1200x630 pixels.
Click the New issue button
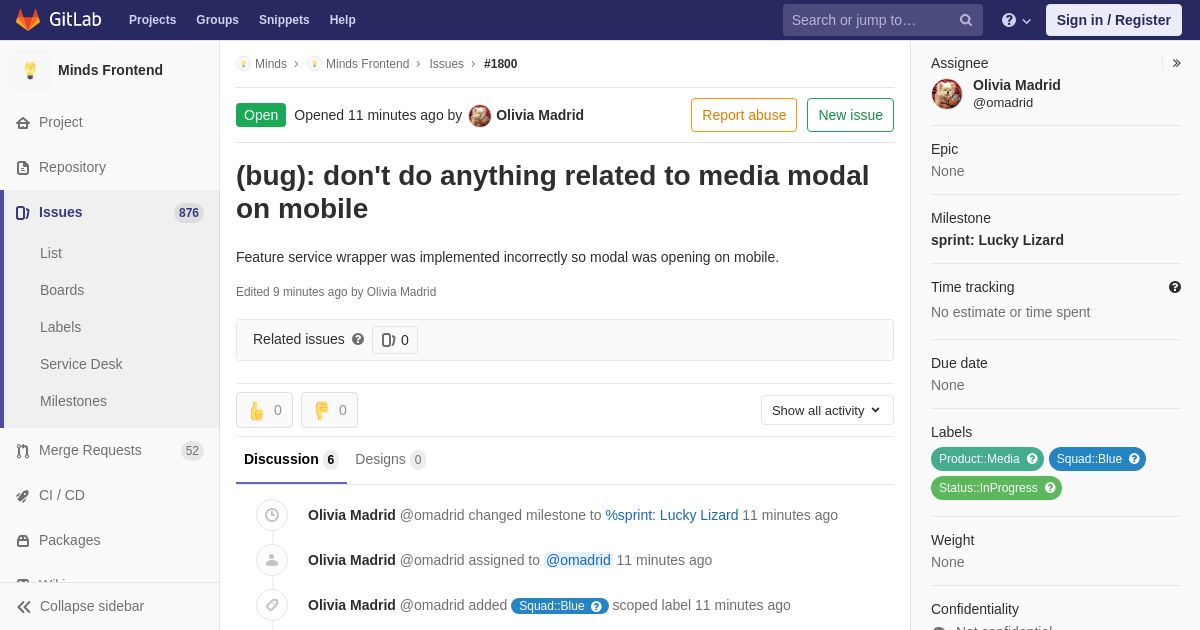(x=850, y=115)
